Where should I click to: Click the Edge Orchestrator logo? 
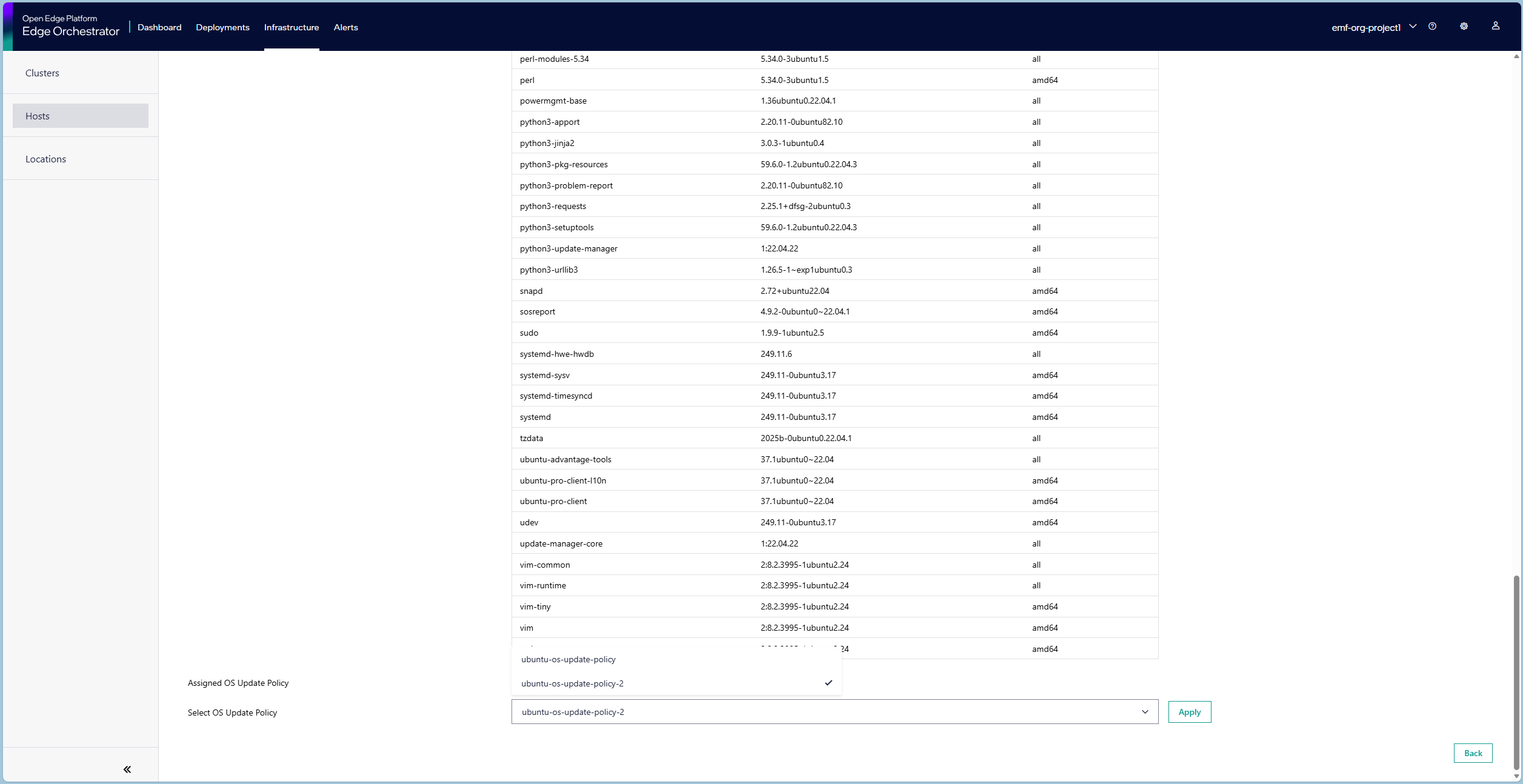pos(70,25)
